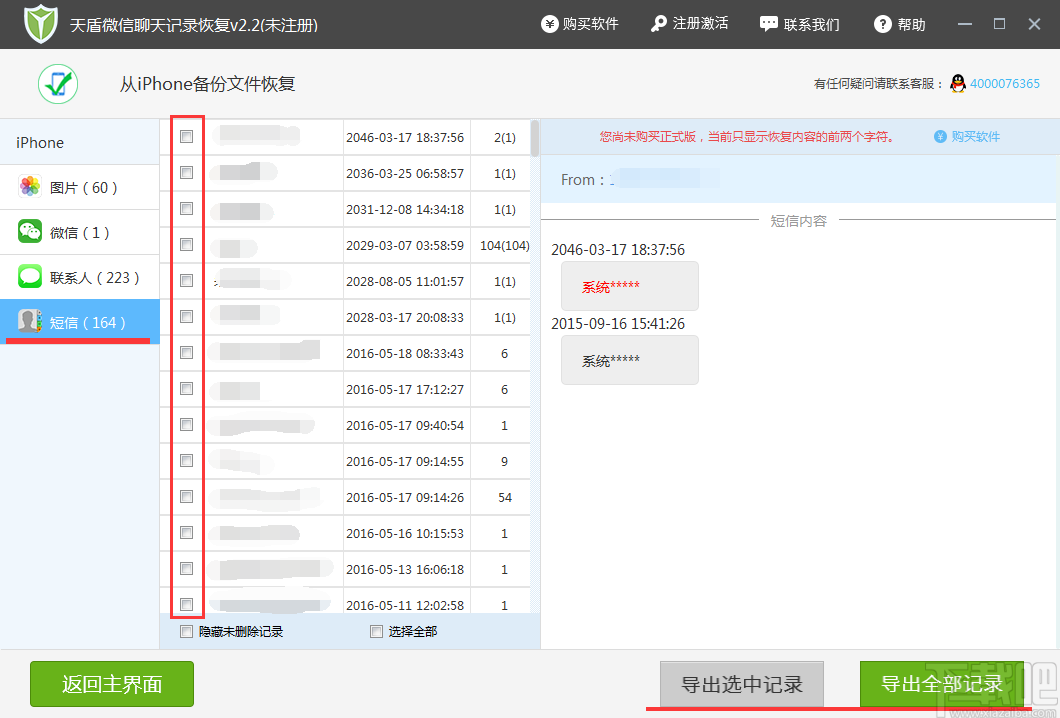The image size is (1060, 718).
Task: Select count cell 54
Action: (504, 498)
